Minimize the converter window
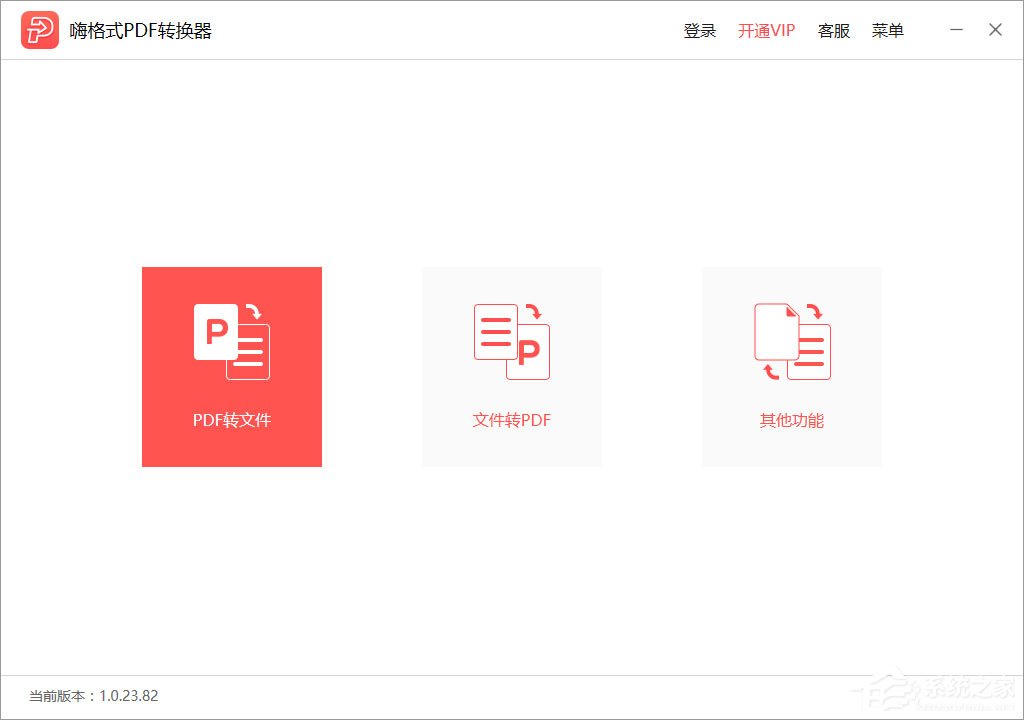 pos(956,30)
